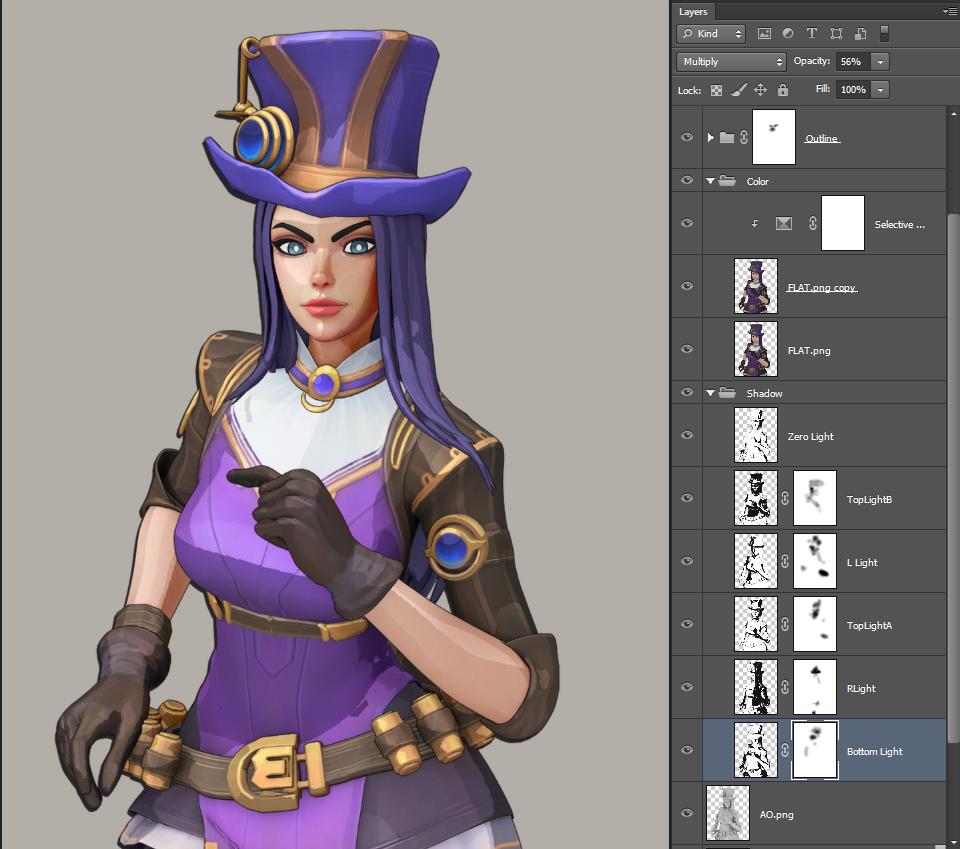Hide the FLAT.png copy layer
The height and width of the screenshot is (849, 960).
tap(687, 286)
